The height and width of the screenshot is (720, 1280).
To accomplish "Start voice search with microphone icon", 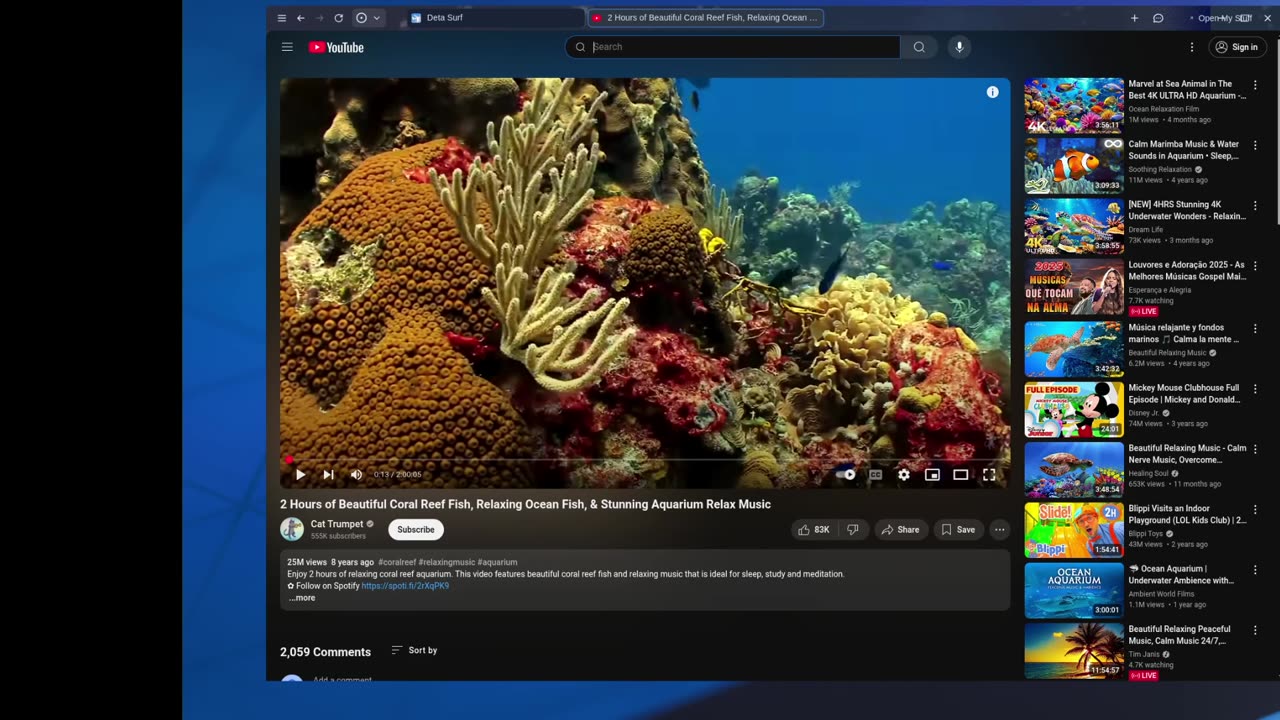I will 959,47.
